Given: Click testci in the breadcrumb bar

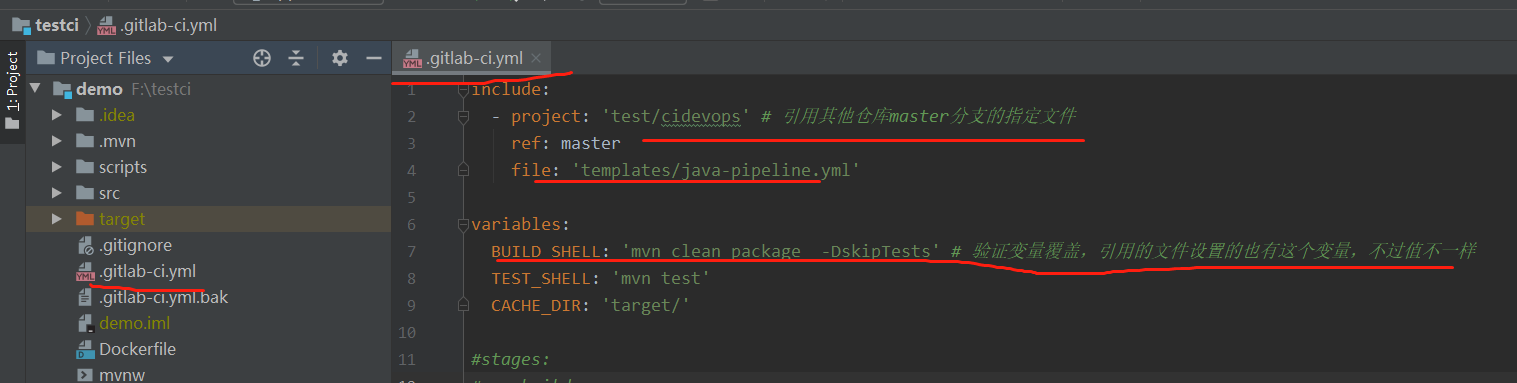Looking at the screenshot, I should click(57, 25).
